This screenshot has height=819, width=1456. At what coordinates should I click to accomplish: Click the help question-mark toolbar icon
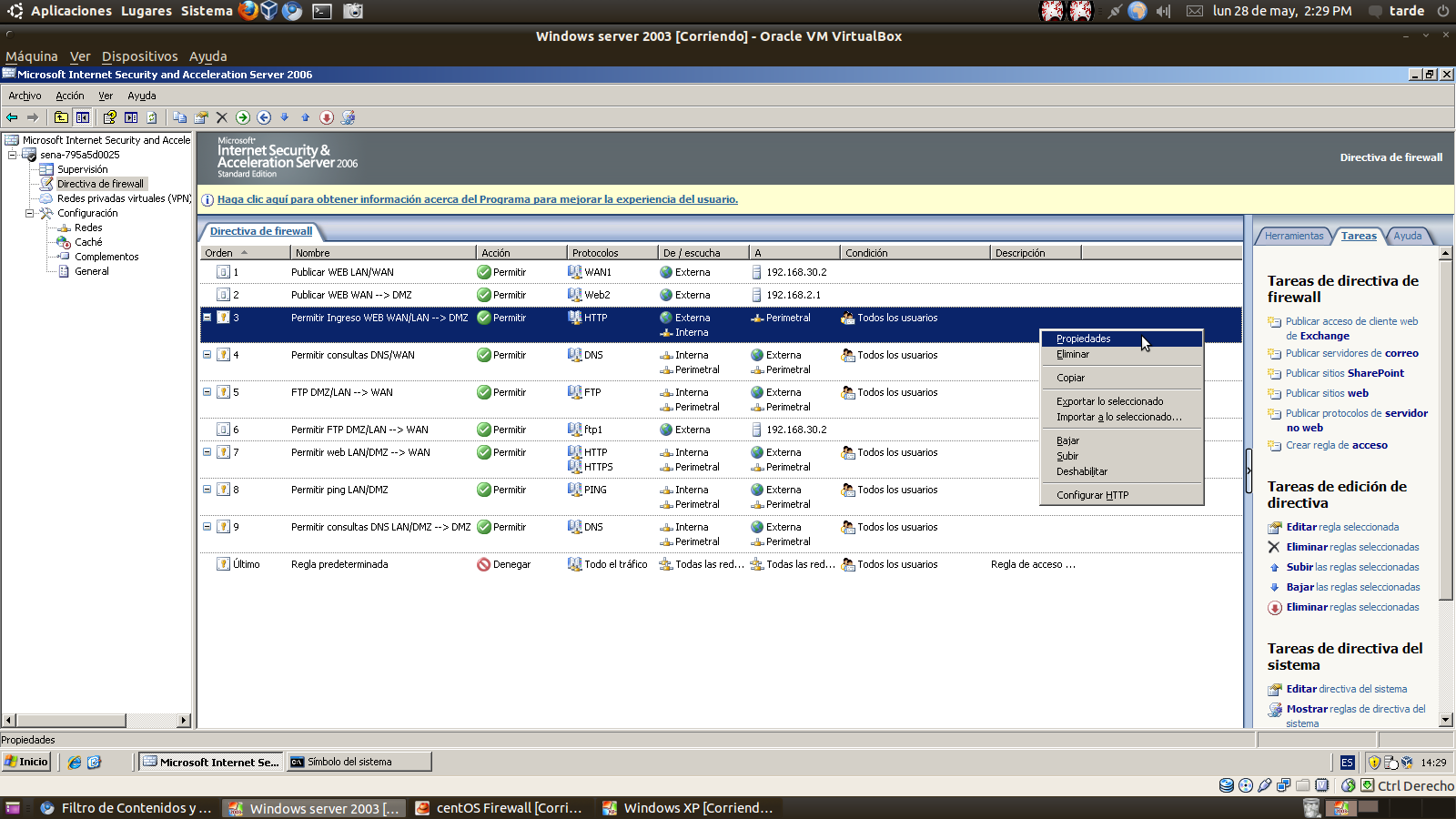point(109,117)
